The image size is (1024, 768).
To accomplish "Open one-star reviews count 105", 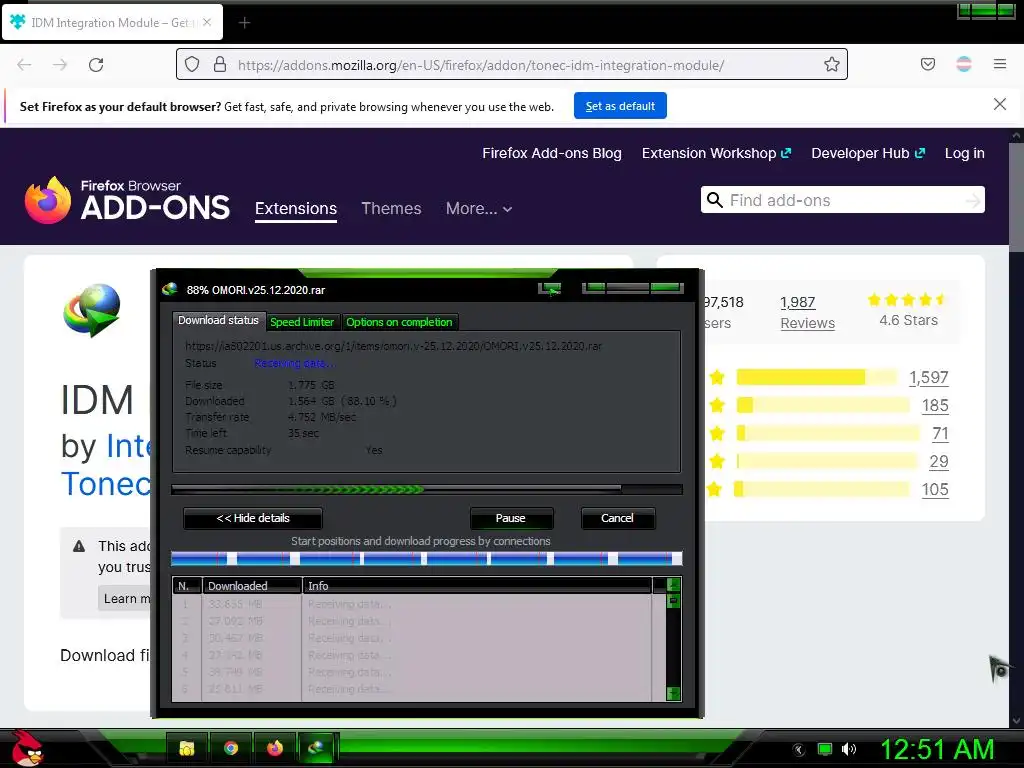I will coord(935,489).
